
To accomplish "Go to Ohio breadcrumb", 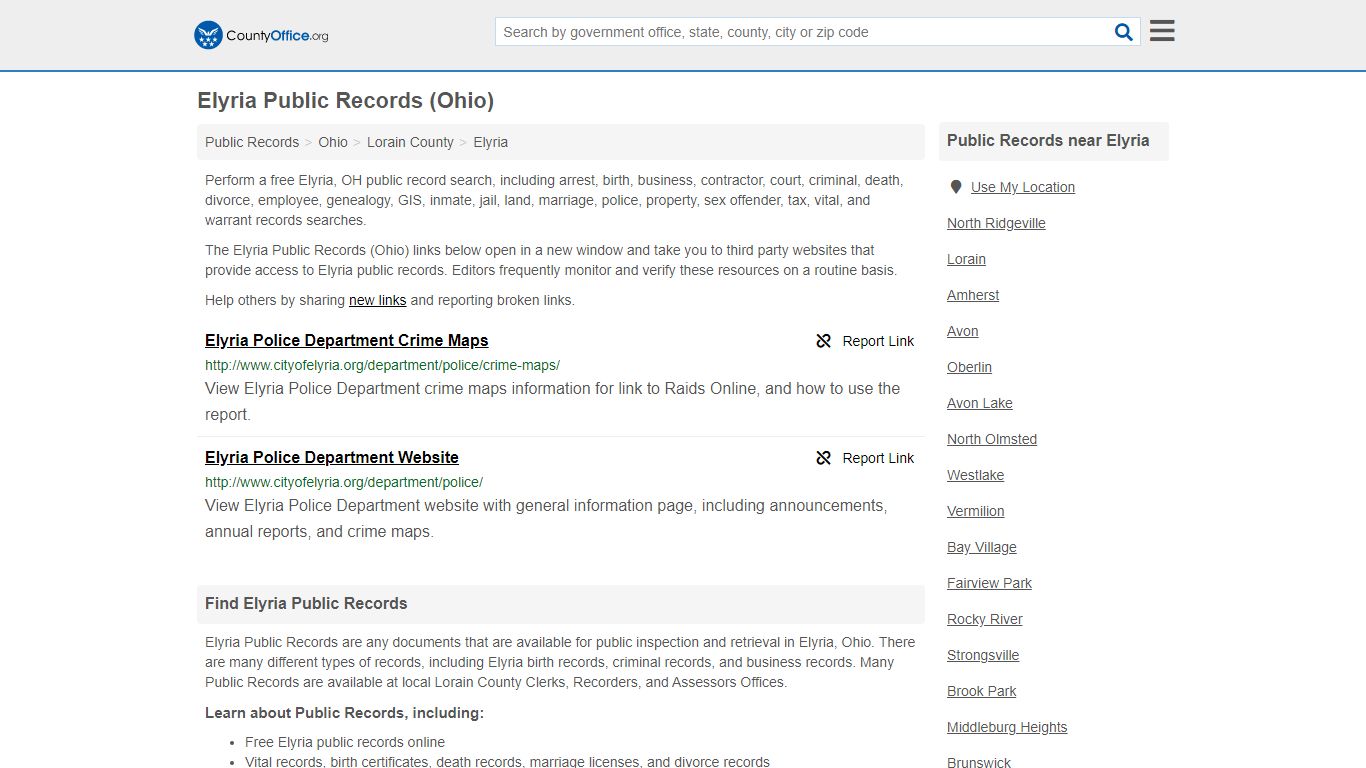I will click(333, 142).
